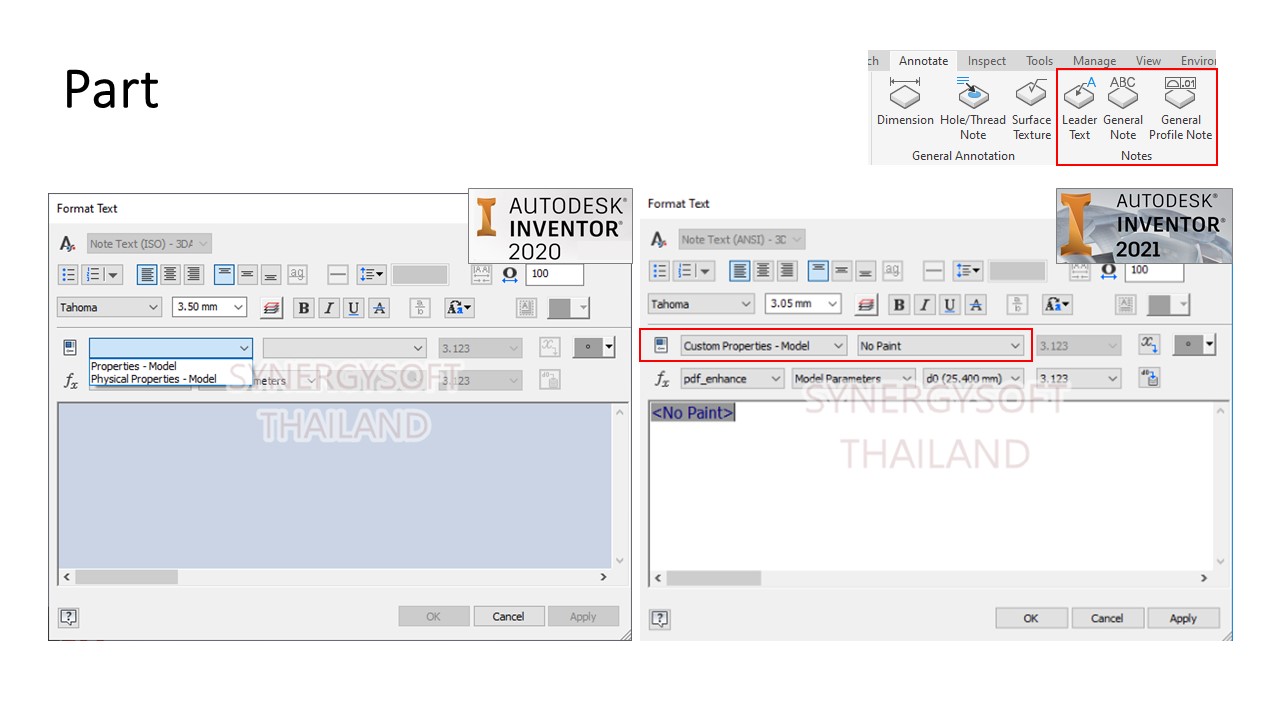Toggle Italic in the Inventor 2020 dialog

pos(328,308)
